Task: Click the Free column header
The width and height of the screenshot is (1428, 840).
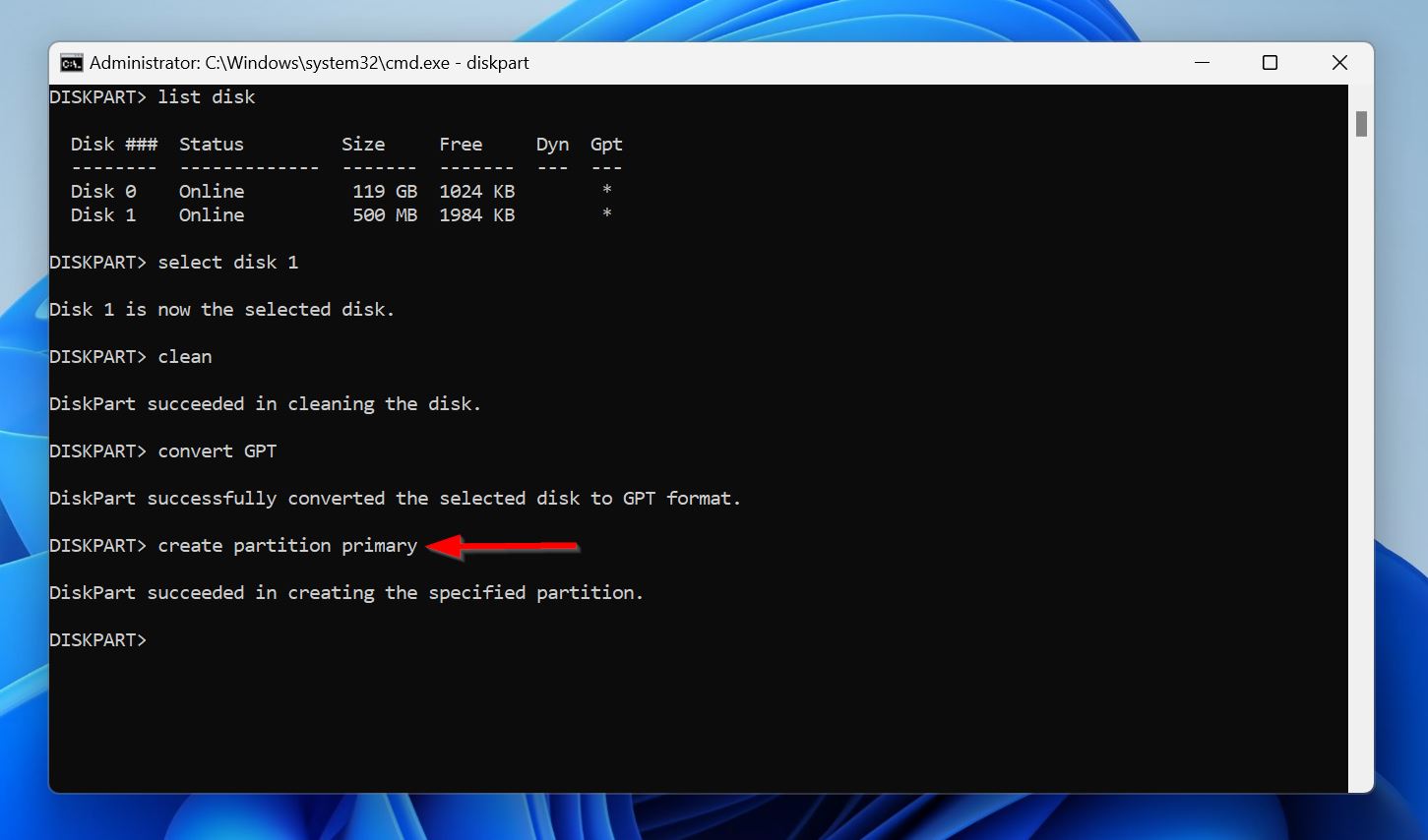Action: click(x=461, y=144)
